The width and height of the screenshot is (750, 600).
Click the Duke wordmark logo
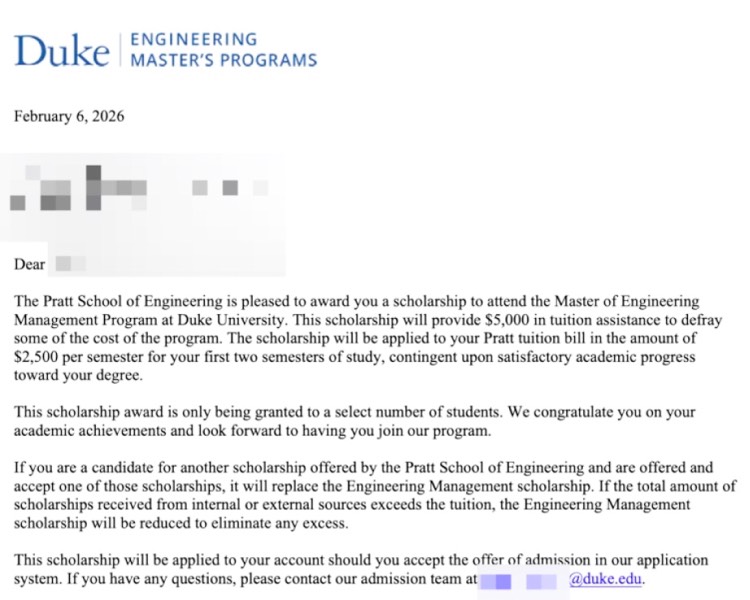coord(61,50)
